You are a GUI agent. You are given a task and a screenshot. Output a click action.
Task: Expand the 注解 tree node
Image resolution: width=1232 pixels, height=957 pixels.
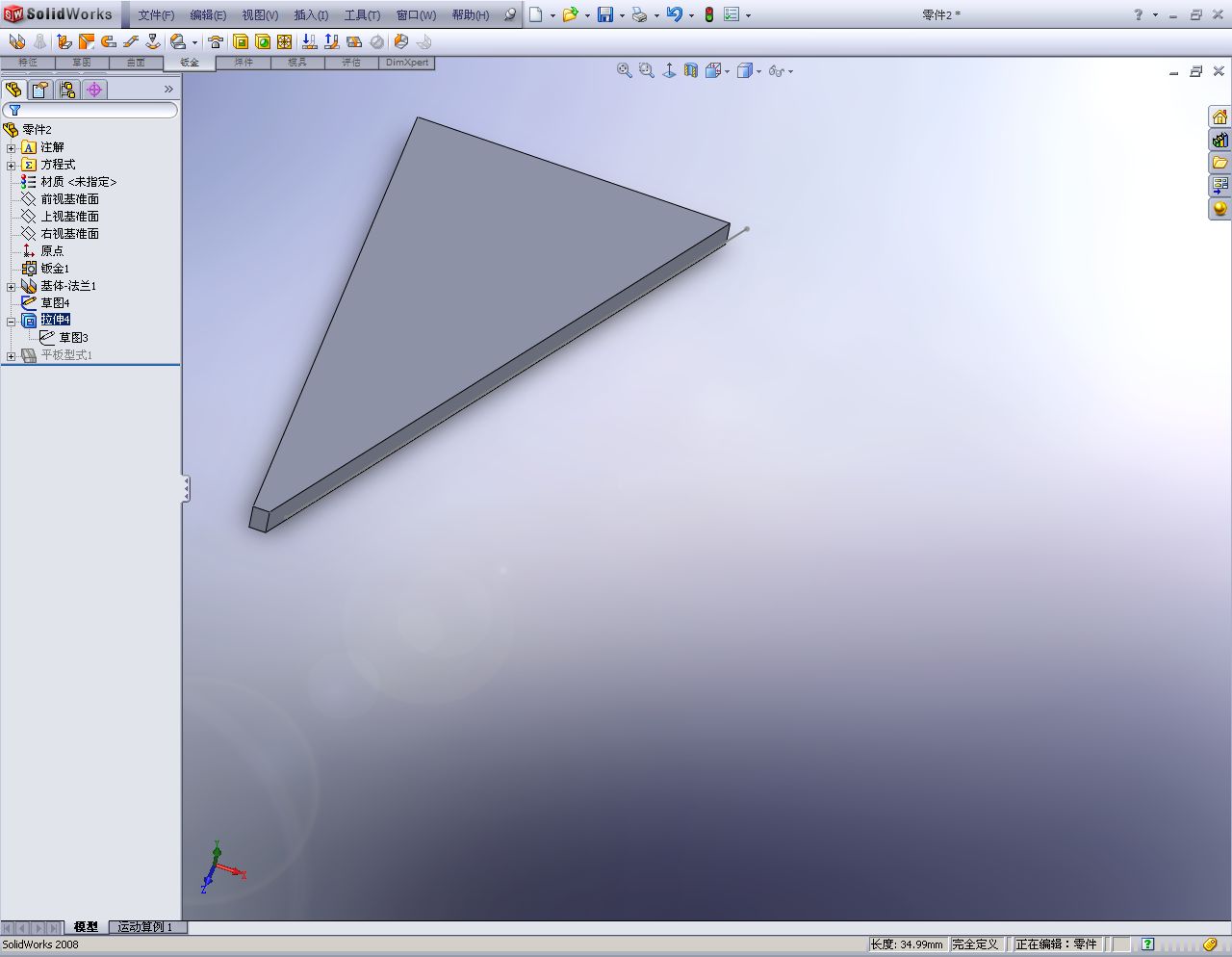tap(11, 147)
